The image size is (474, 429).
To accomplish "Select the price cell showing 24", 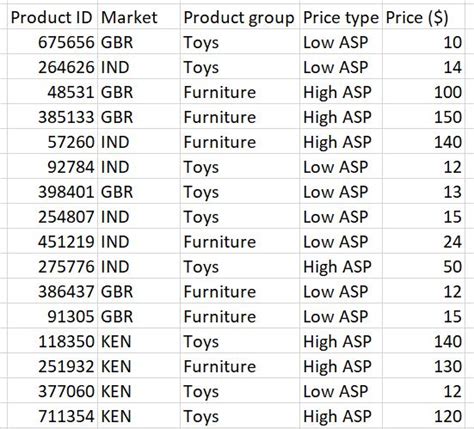I will pos(423,242).
